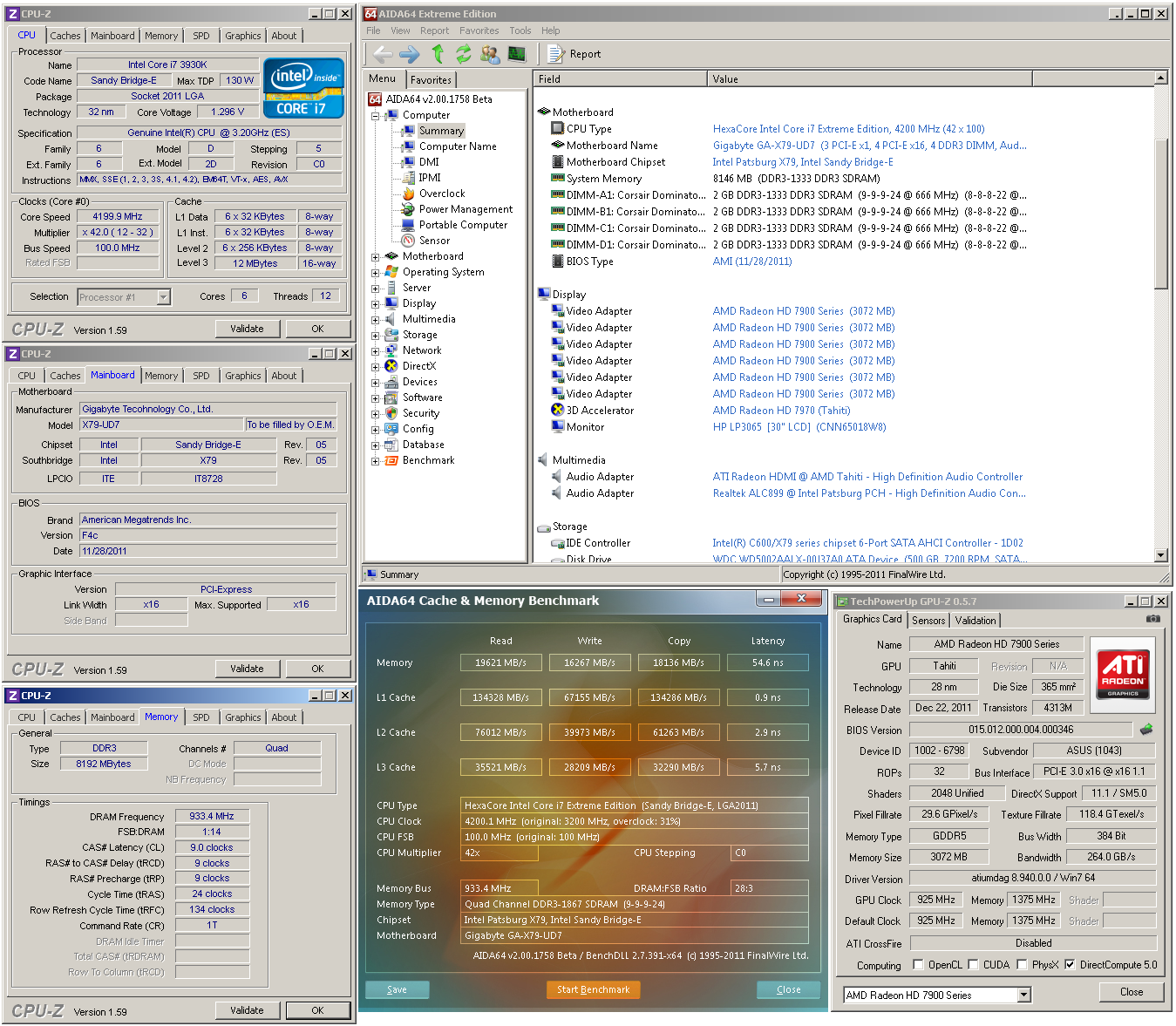
Task: Click the ATI Radeon logo in GPU-Z
Action: click(1123, 673)
